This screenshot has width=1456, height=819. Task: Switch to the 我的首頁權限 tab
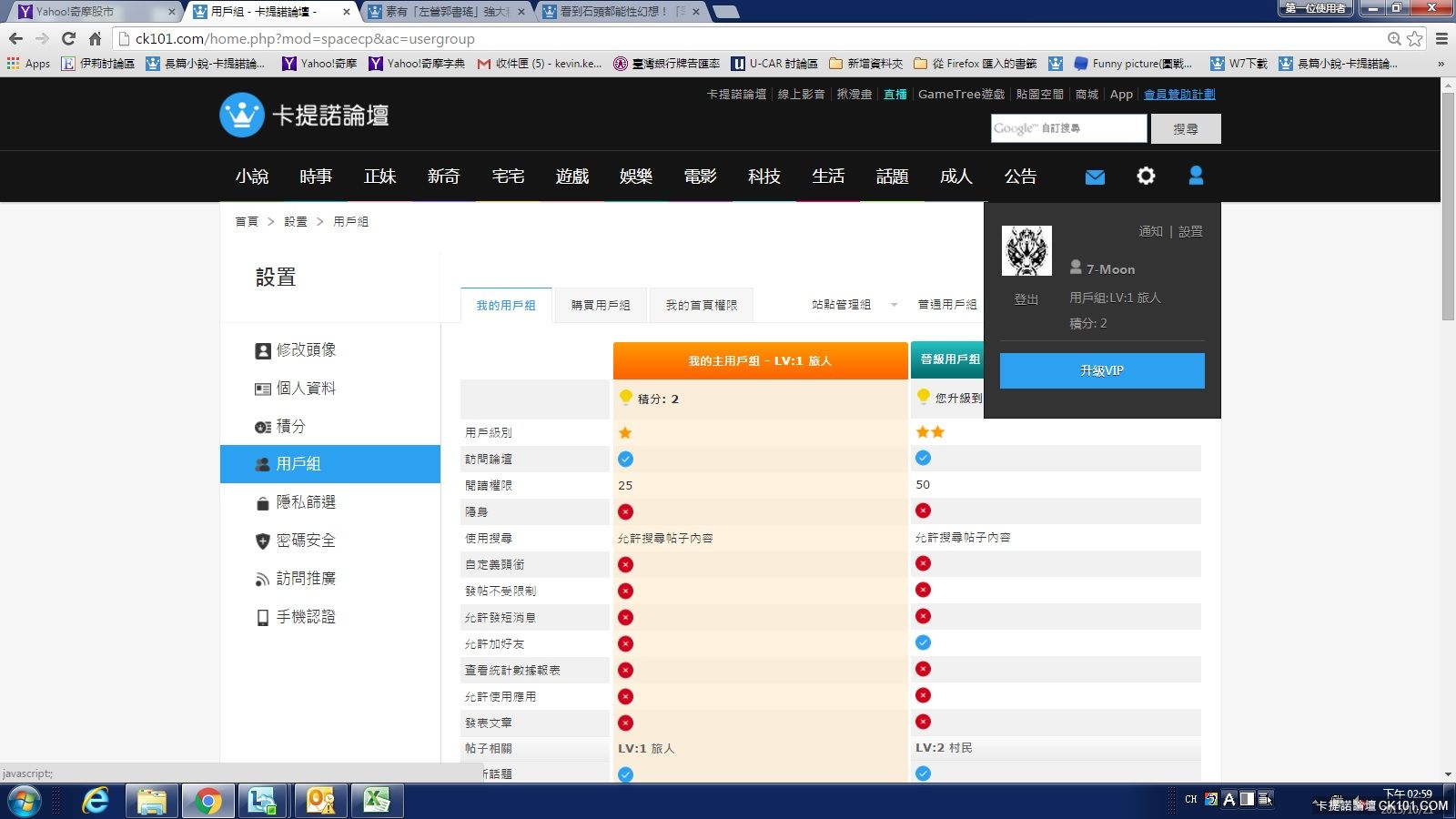[x=702, y=306]
